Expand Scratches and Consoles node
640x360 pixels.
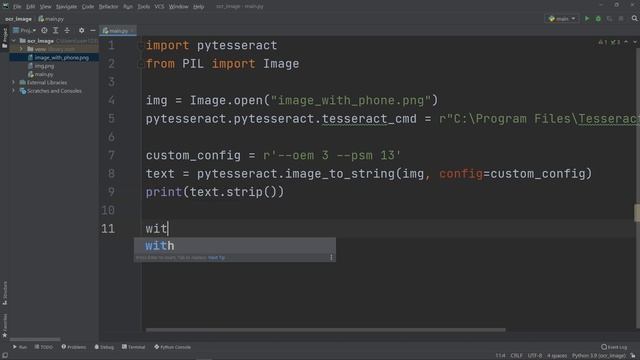(x=14, y=91)
